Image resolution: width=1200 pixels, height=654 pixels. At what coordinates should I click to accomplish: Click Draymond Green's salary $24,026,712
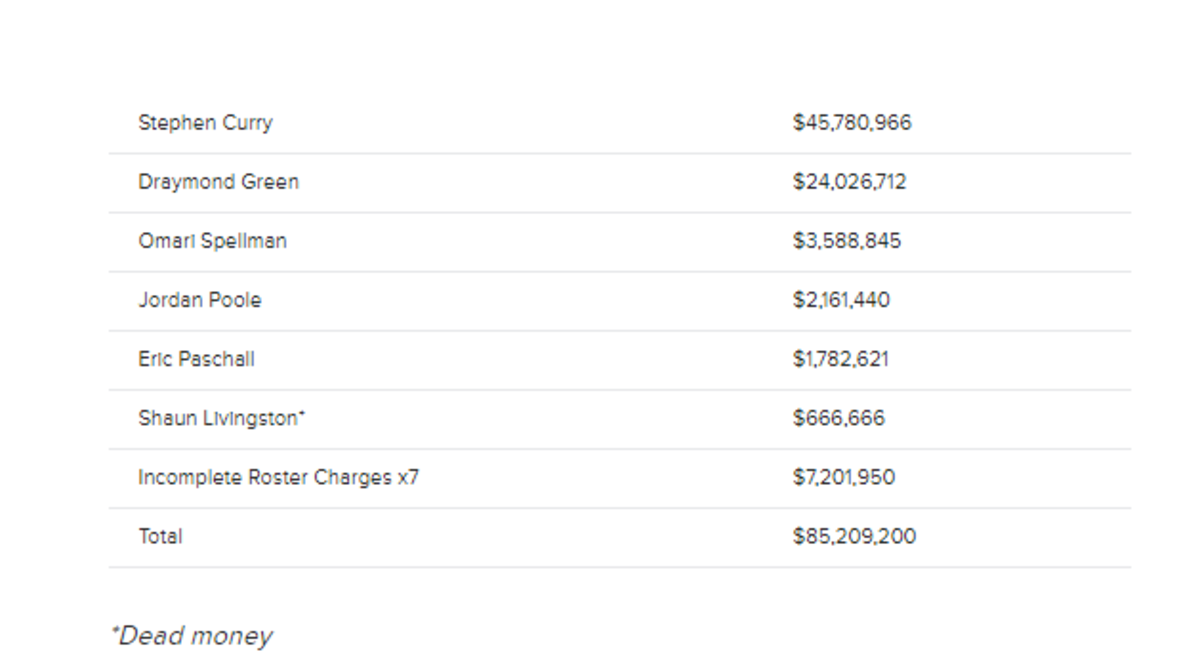point(850,182)
